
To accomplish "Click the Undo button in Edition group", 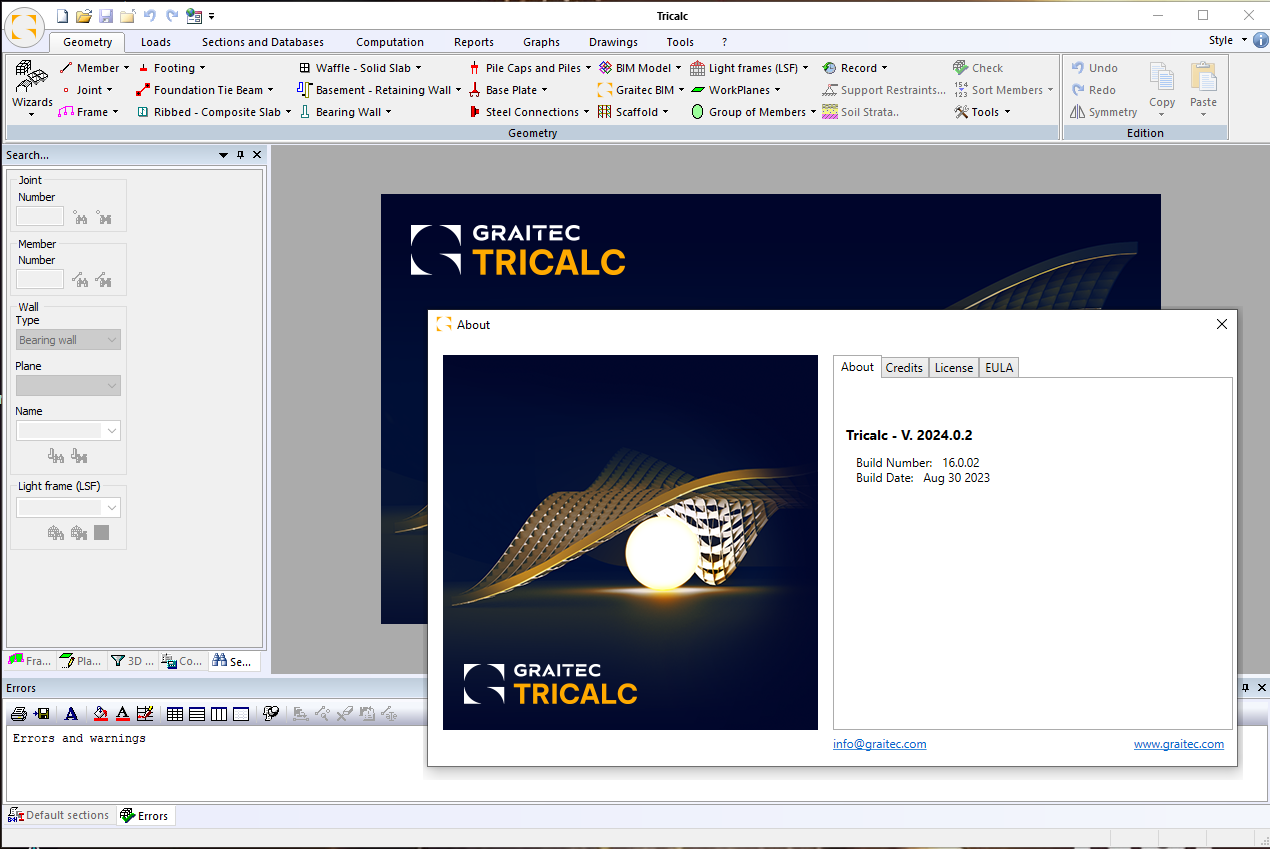I will 1094,68.
